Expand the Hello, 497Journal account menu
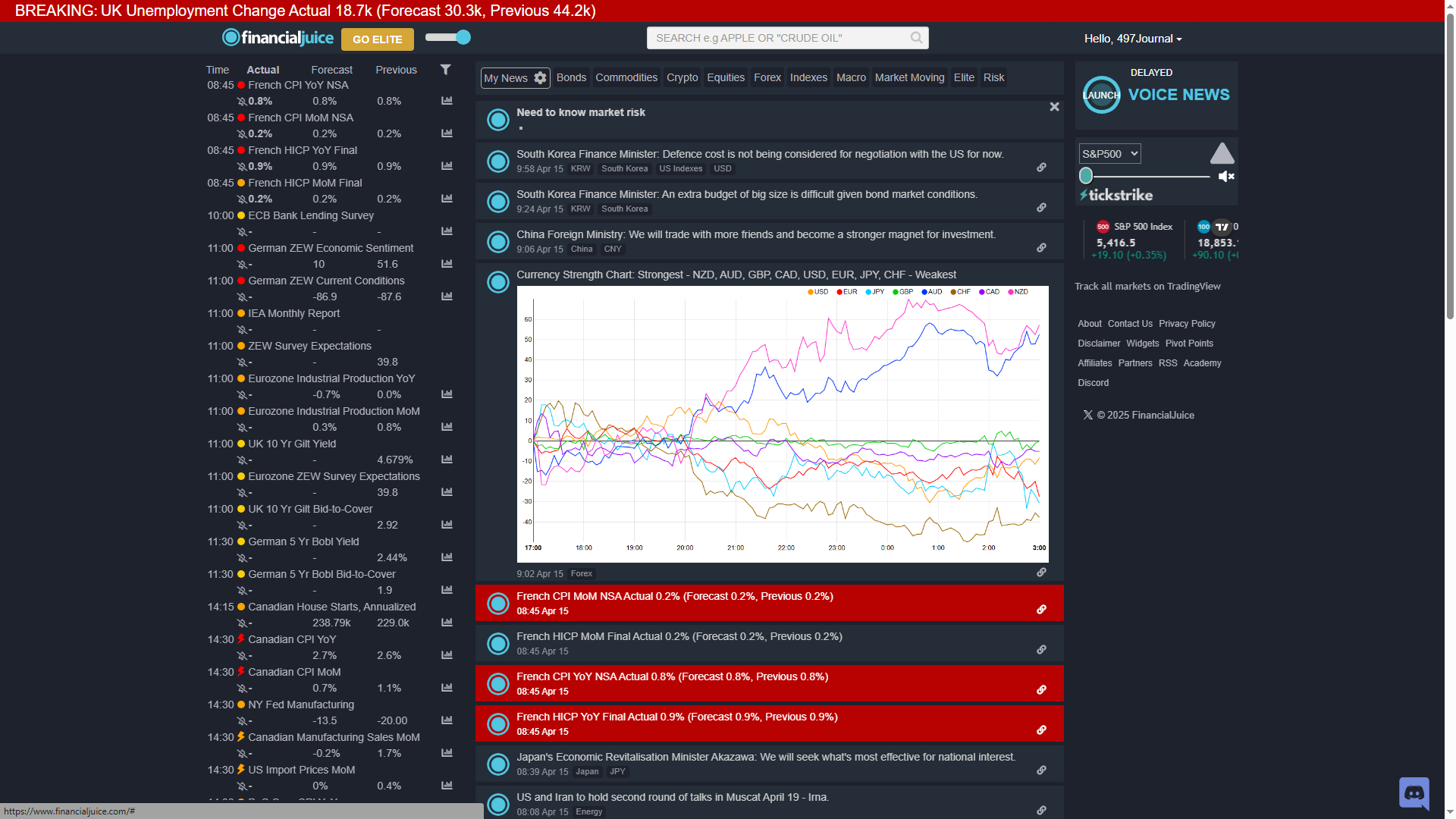The width and height of the screenshot is (1456, 819). (x=1133, y=39)
